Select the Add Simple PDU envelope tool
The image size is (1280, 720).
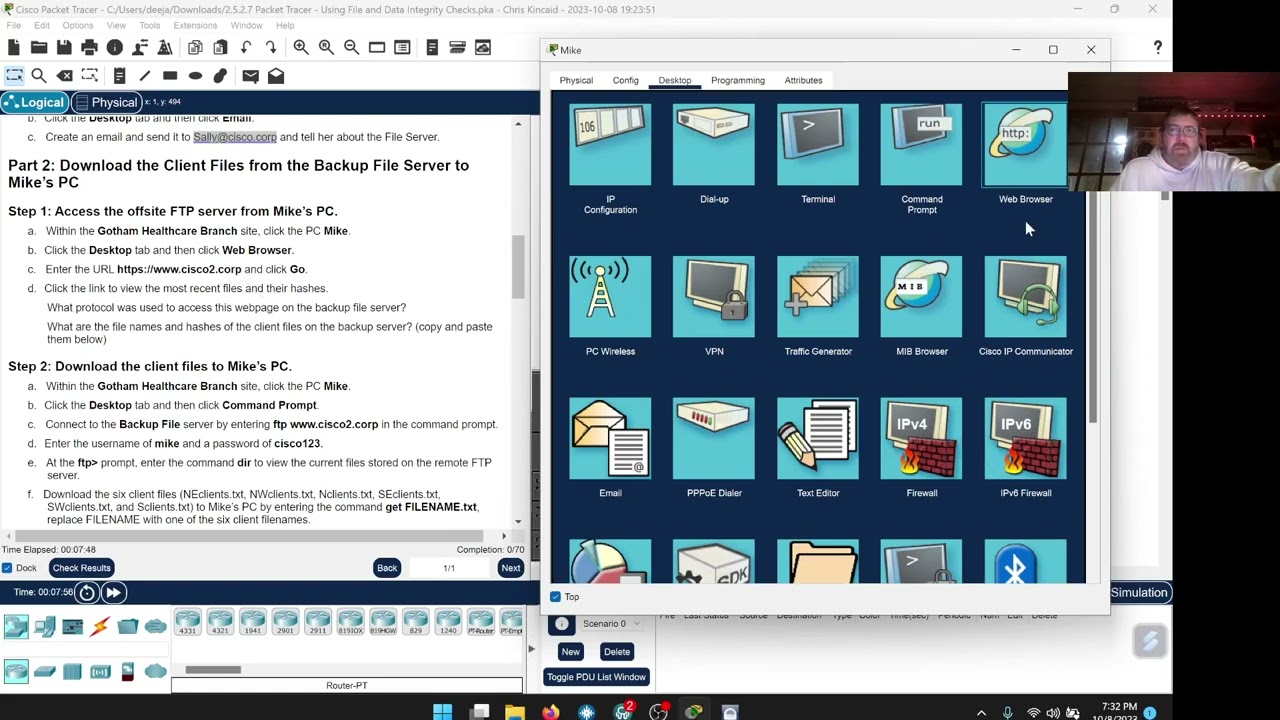250,76
